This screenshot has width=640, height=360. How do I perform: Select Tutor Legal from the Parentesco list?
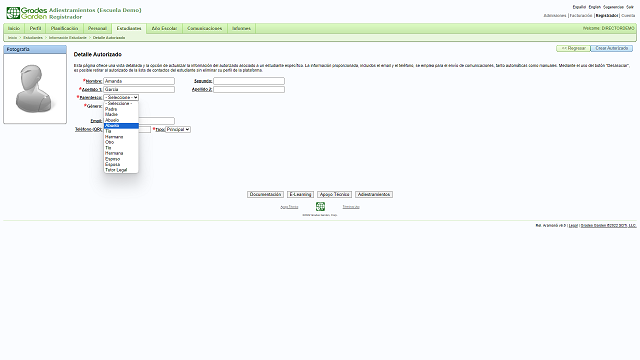121,170
